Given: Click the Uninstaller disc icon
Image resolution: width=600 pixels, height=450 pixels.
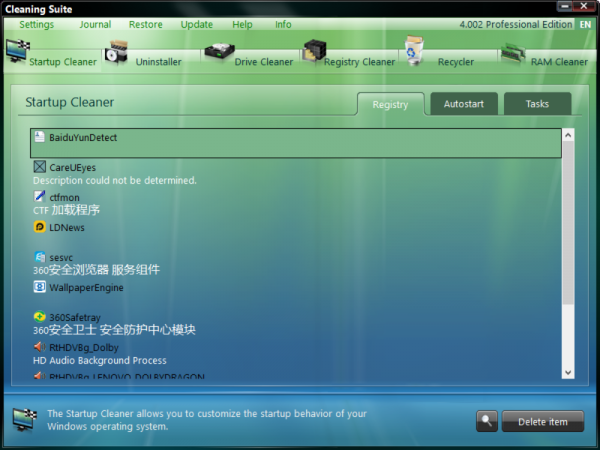Looking at the screenshot, I should 116,53.
